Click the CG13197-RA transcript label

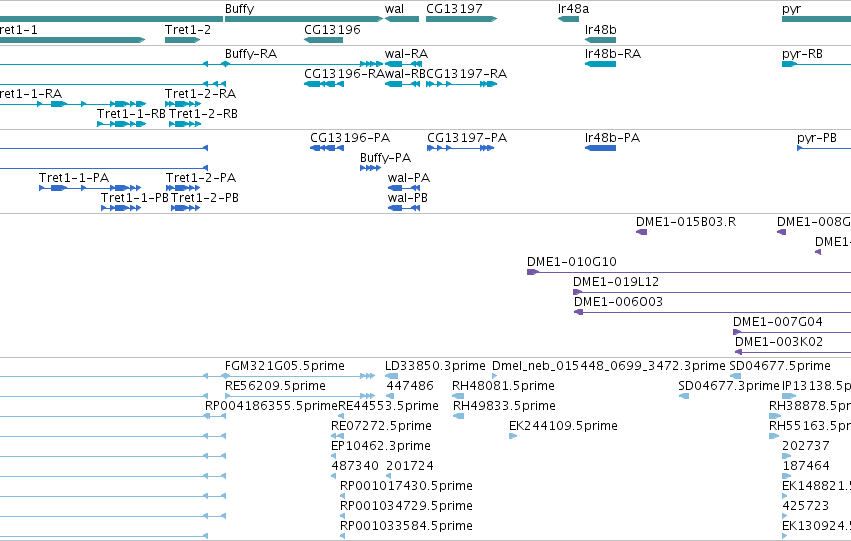coord(467,74)
